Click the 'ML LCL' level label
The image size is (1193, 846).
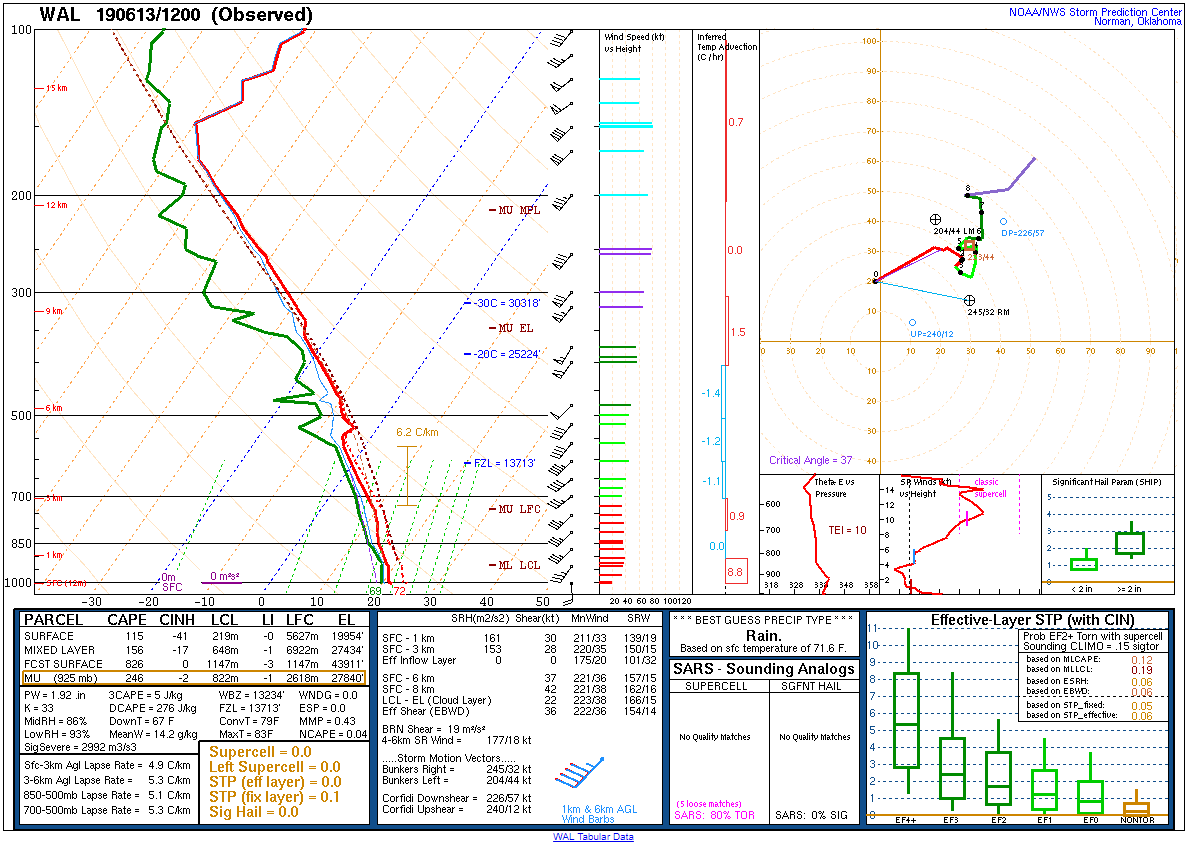[519, 565]
